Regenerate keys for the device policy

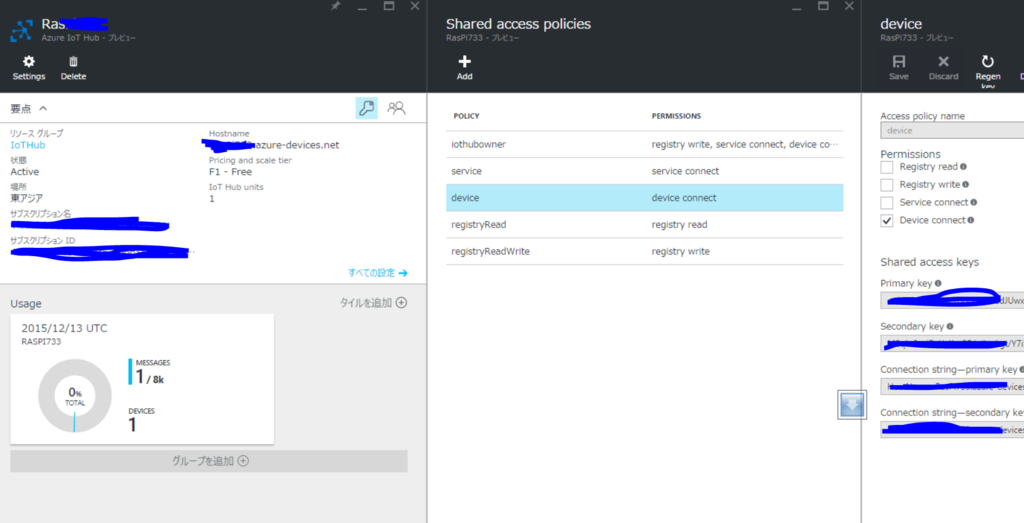pos(988,71)
